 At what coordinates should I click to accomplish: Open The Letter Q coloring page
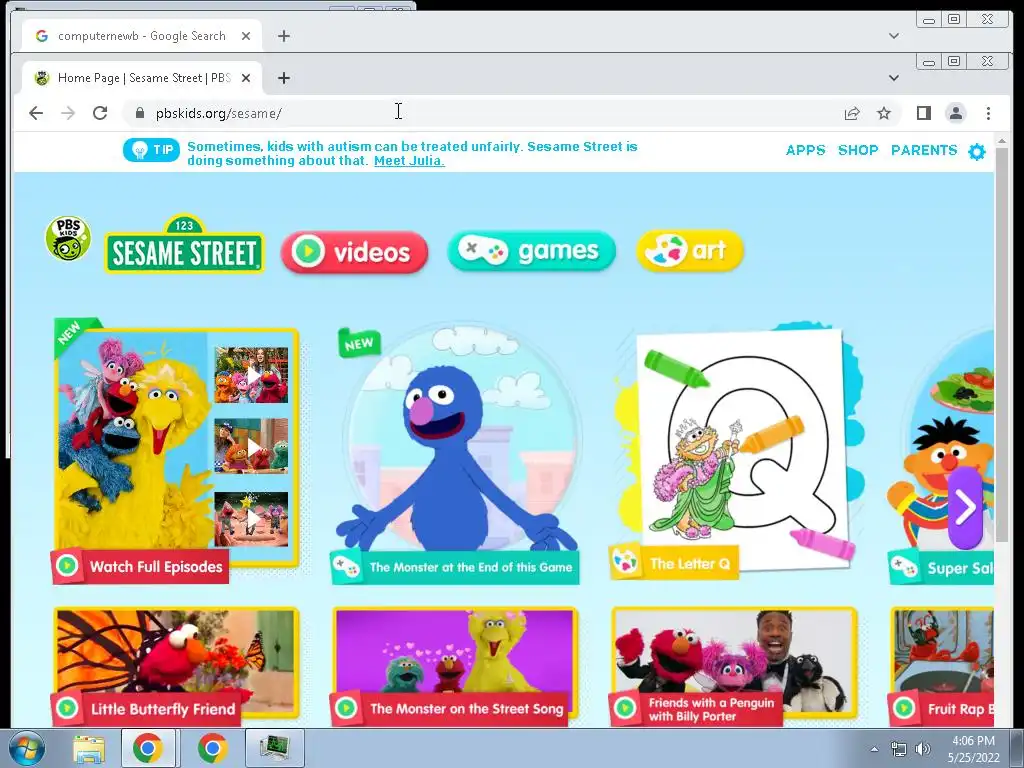[x=737, y=451]
